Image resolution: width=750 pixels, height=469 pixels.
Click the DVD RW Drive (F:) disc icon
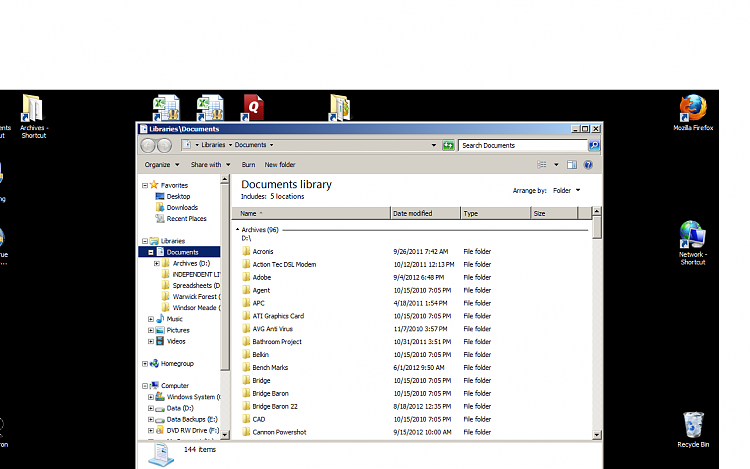(x=160, y=430)
